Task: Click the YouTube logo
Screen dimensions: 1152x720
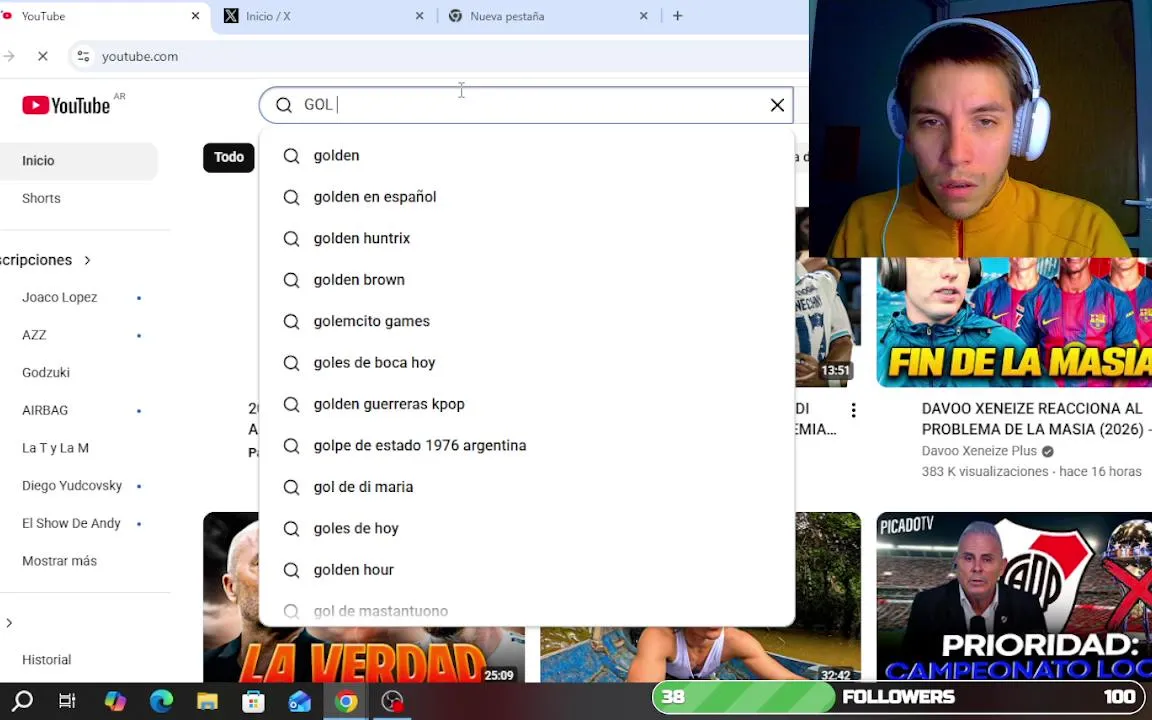Action: (x=66, y=105)
